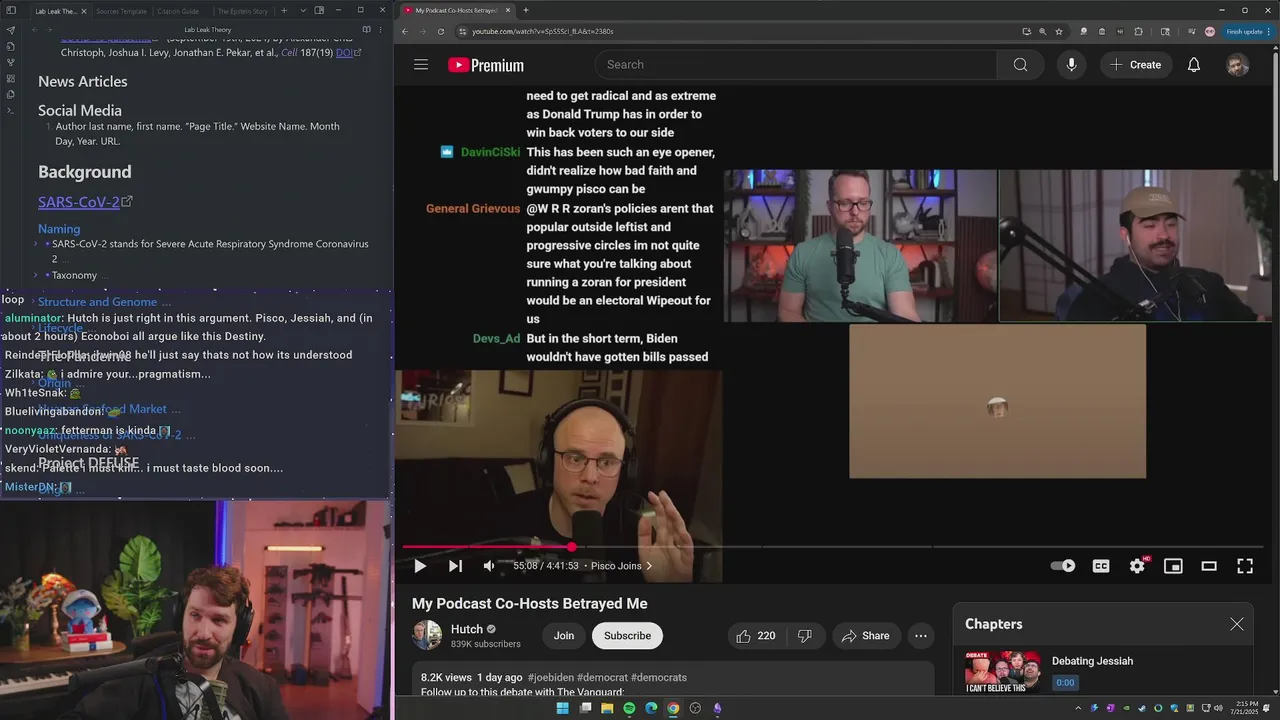1280x720 pixels.
Task: Share the video
Action: [866, 636]
